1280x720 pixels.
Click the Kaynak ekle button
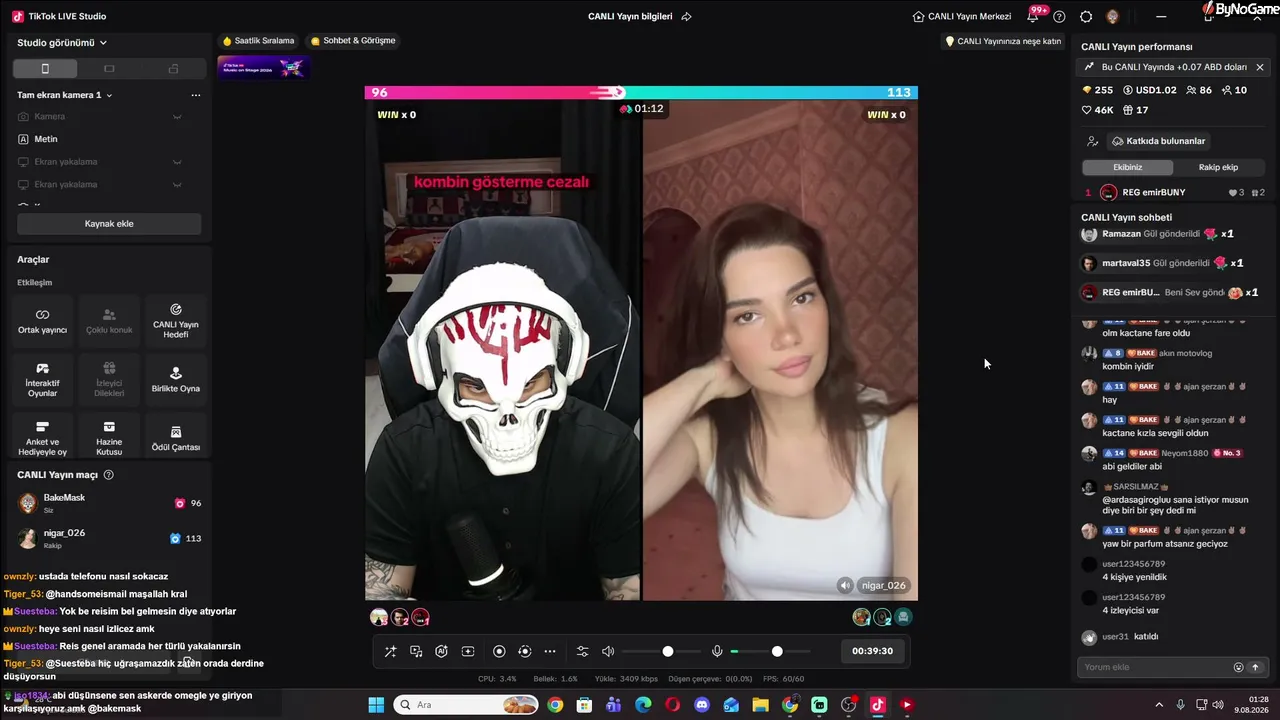[x=109, y=224]
